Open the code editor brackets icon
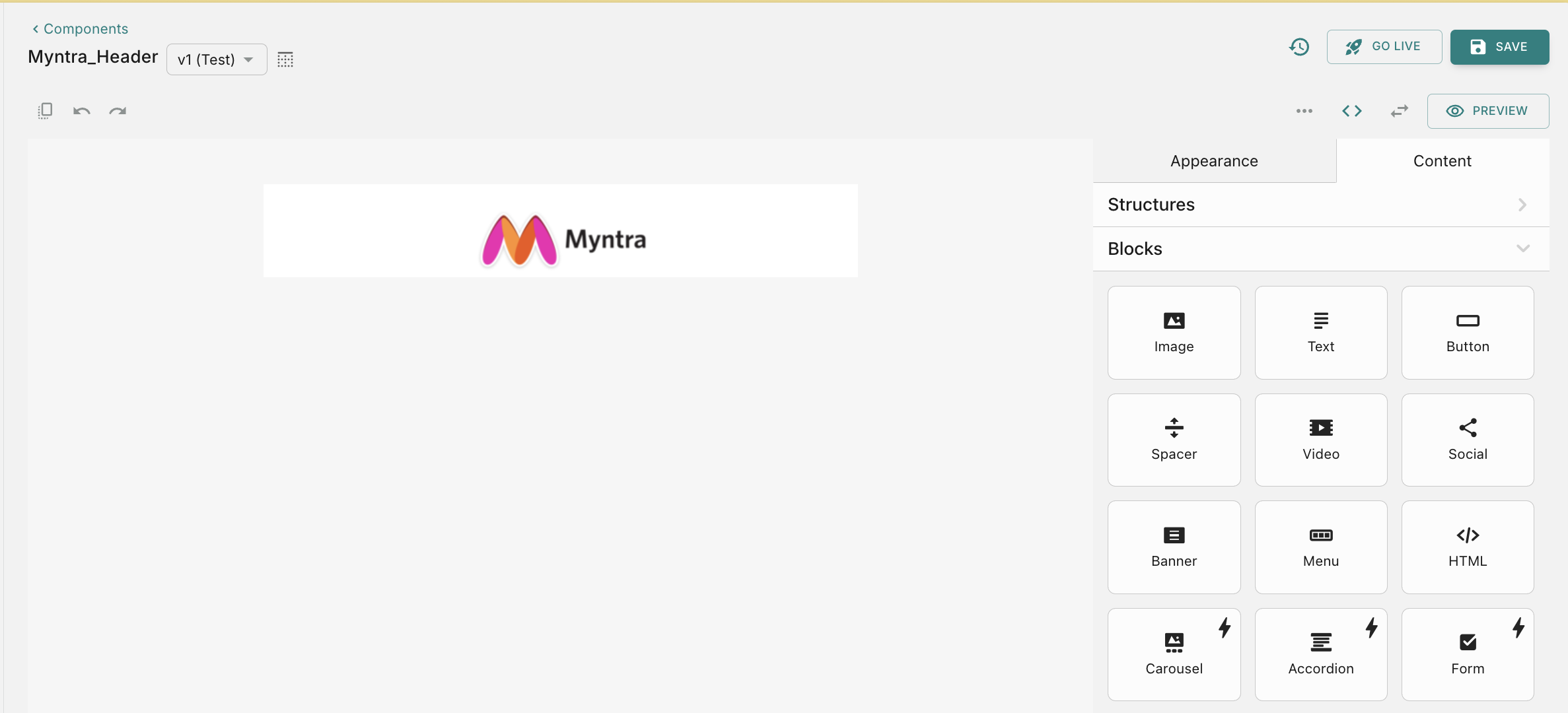This screenshot has width=1568, height=713. (1351, 111)
